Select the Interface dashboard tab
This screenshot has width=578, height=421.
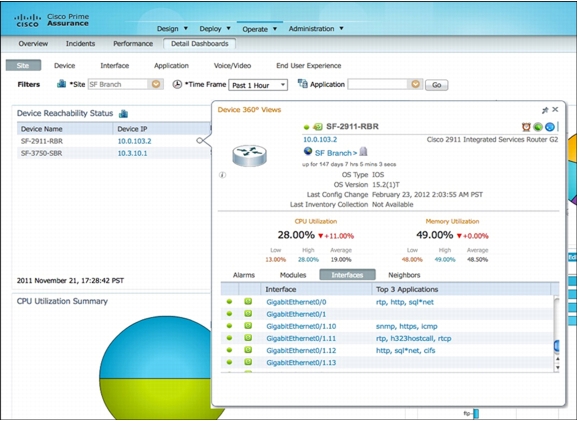click(x=115, y=66)
